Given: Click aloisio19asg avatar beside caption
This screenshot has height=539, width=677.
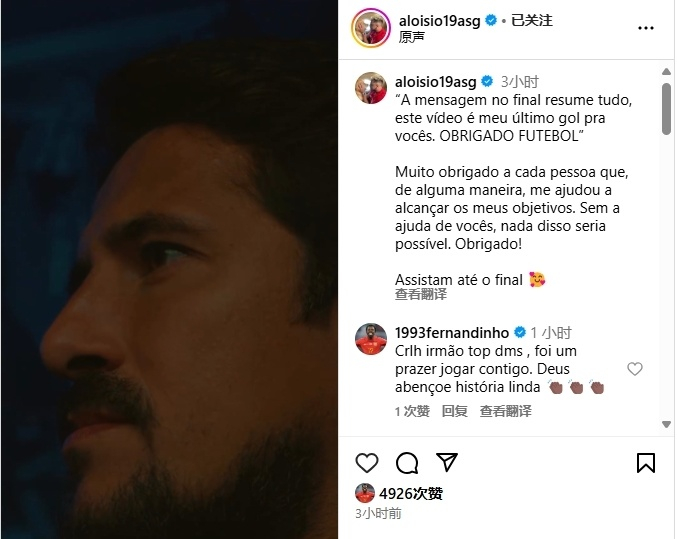Looking at the screenshot, I should pyautogui.click(x=371, y=88).
